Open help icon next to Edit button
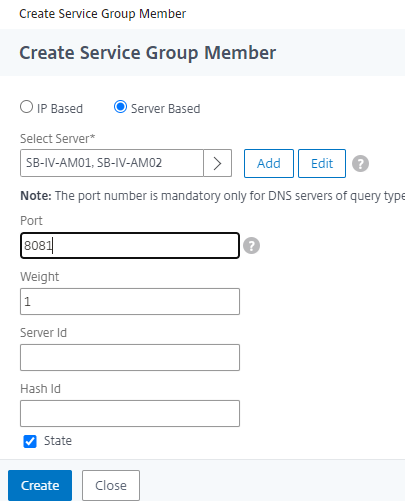This screenshot has height=501, width=405. point(360,164)
